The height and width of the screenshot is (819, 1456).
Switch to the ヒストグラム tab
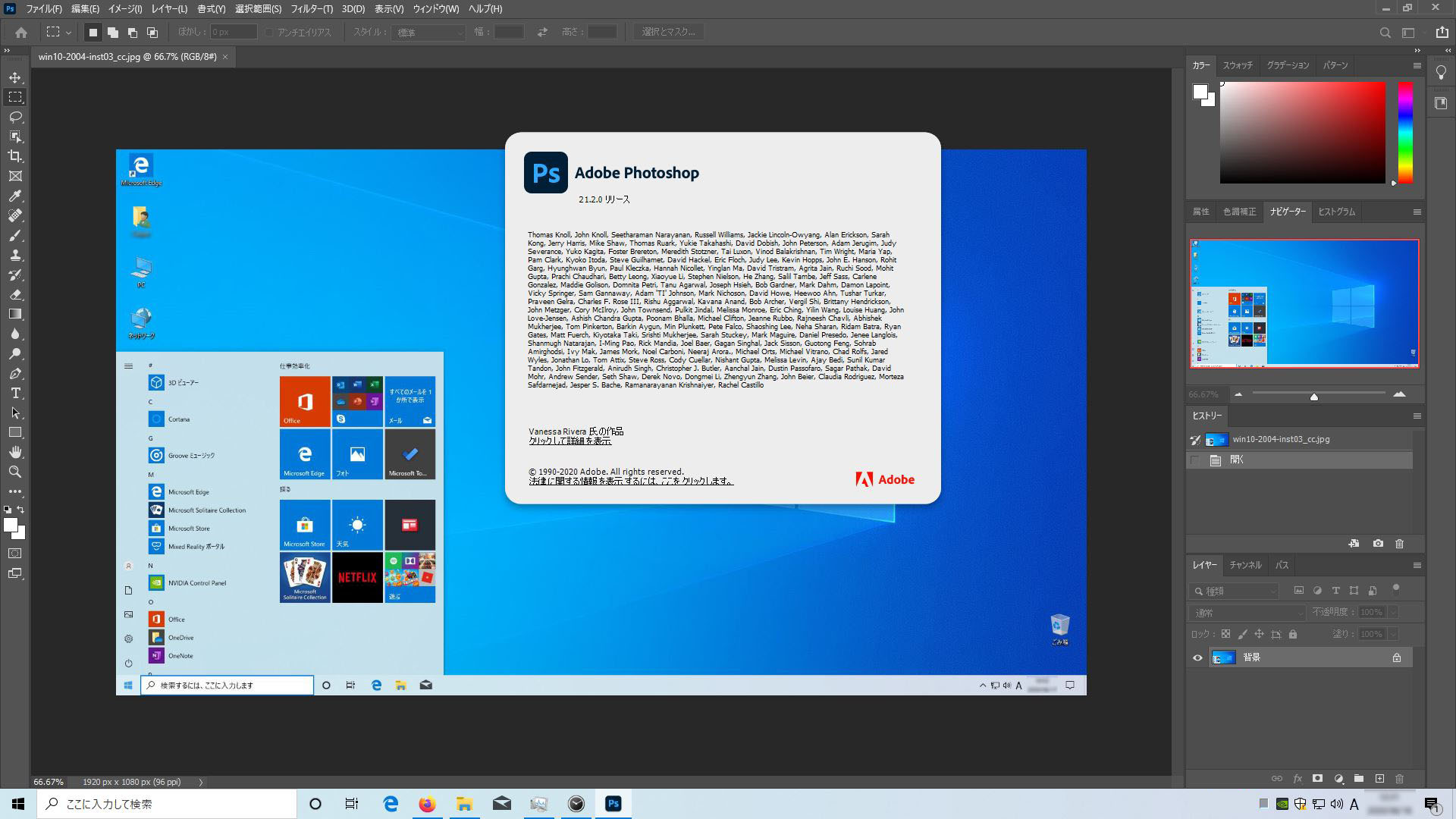point(1336,212)
